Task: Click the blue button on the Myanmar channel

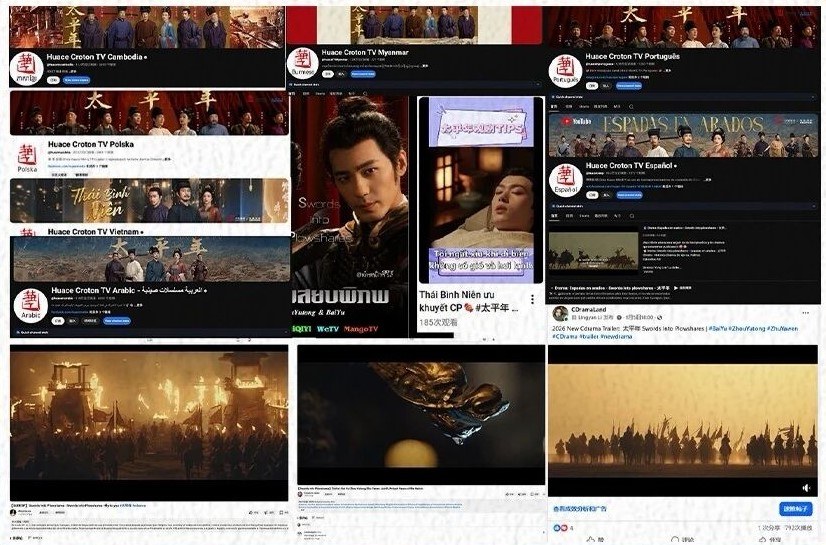Action: 362,73
